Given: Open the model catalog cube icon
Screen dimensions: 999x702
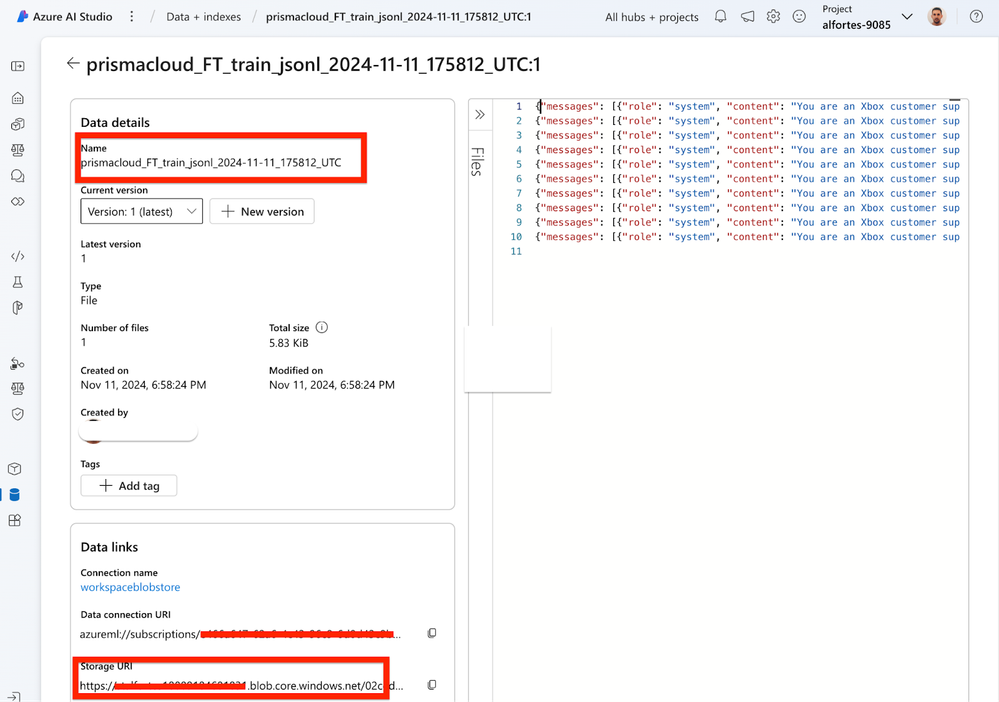Looking at the screenshot, I should 18,124.
